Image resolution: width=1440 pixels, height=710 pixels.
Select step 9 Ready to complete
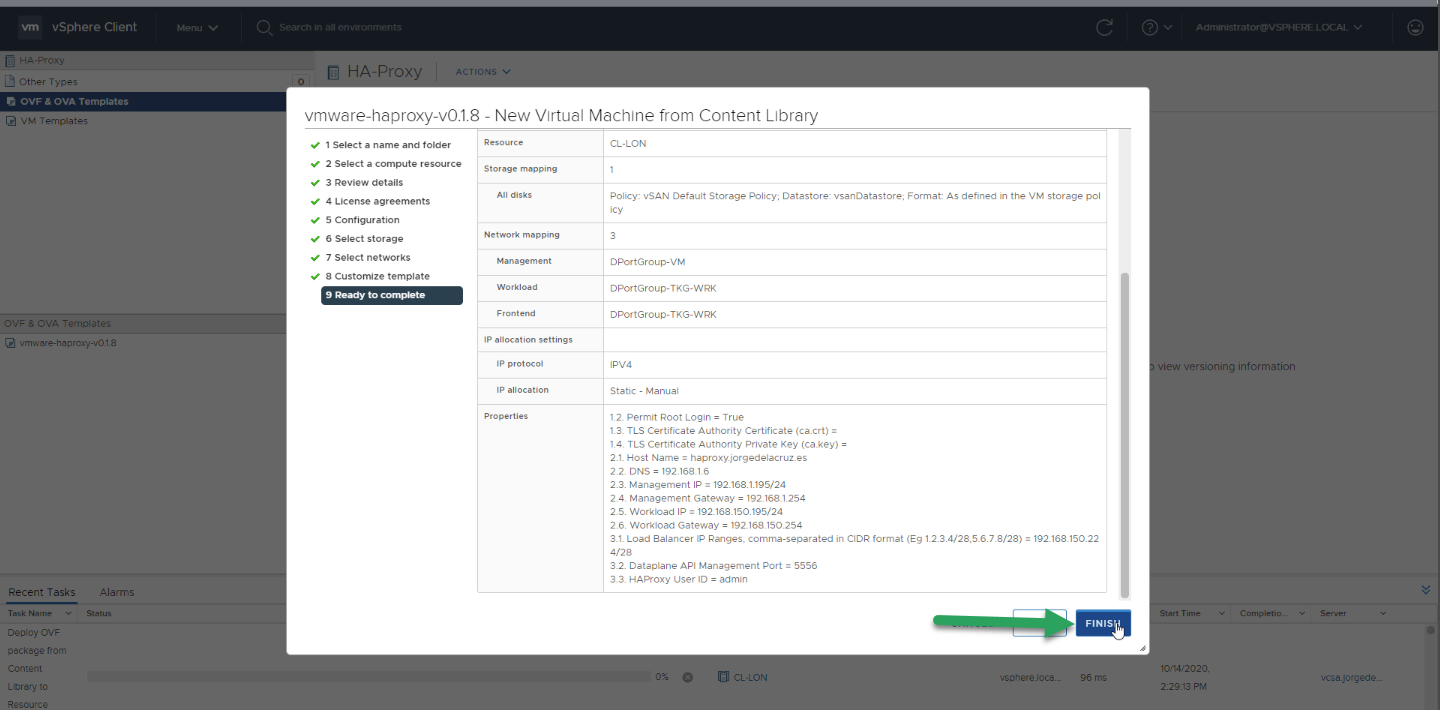[x=392, y=295]
